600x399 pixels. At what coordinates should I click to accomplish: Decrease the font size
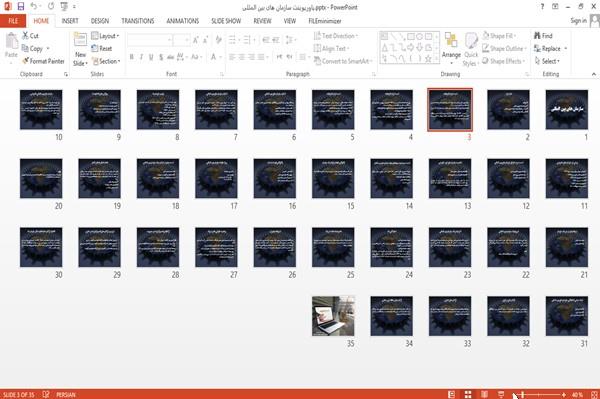[205, 40]
